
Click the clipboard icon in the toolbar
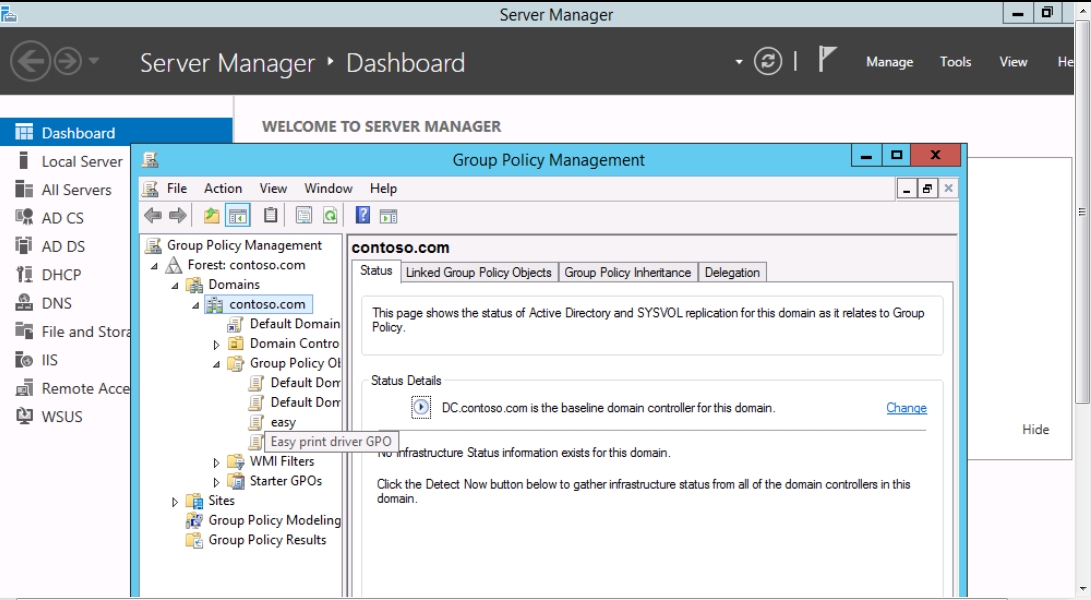pos(271,216)
